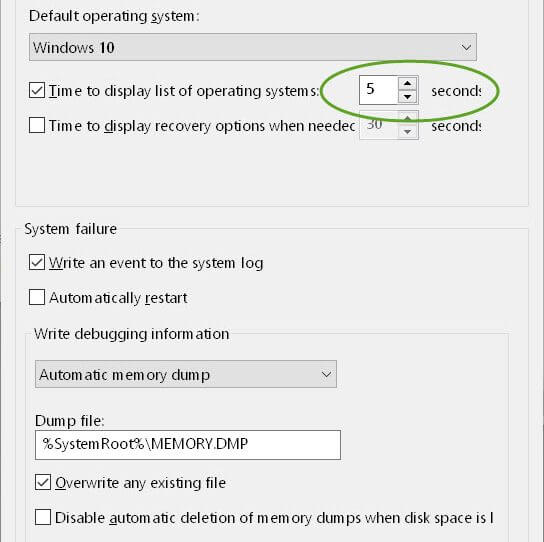Open the Default operating system dropdown arrow
This screenshot has height=542, width=544.
click(x=466, y=47)
